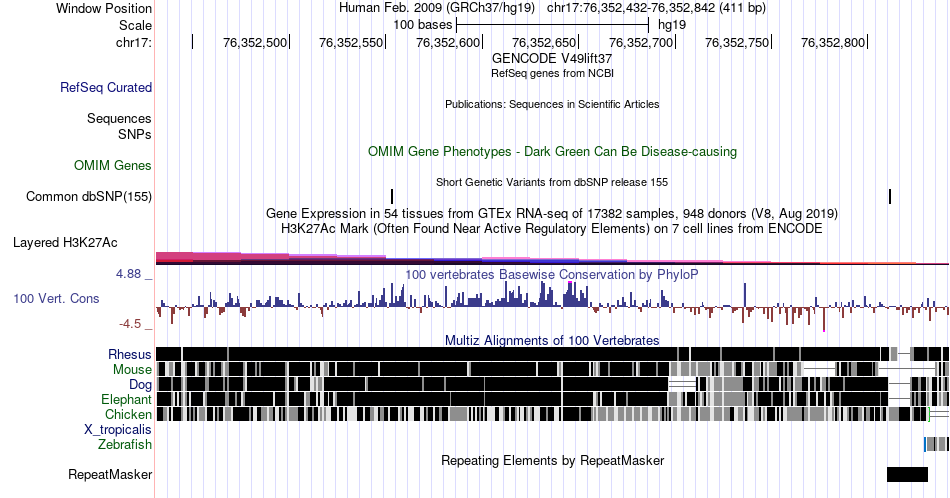Click the 4.88 PhyloP axis value
Viewport: 950px width, 498px height.
(128, 274)
